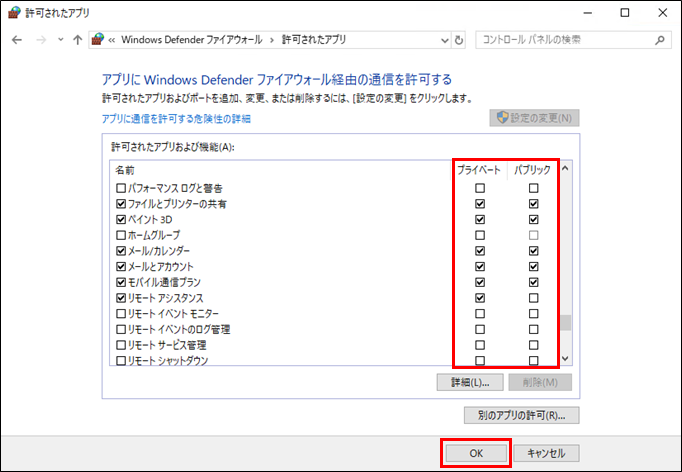Toggle private checkbox for リモート イベント モニター
The width and height of the screenshot is (682, 472).
point(480,314)
